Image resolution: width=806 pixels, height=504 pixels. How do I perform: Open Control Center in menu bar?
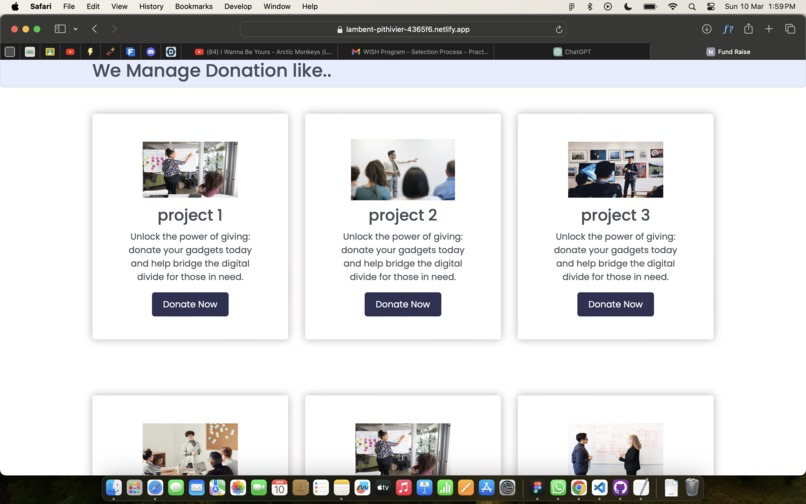710,6
